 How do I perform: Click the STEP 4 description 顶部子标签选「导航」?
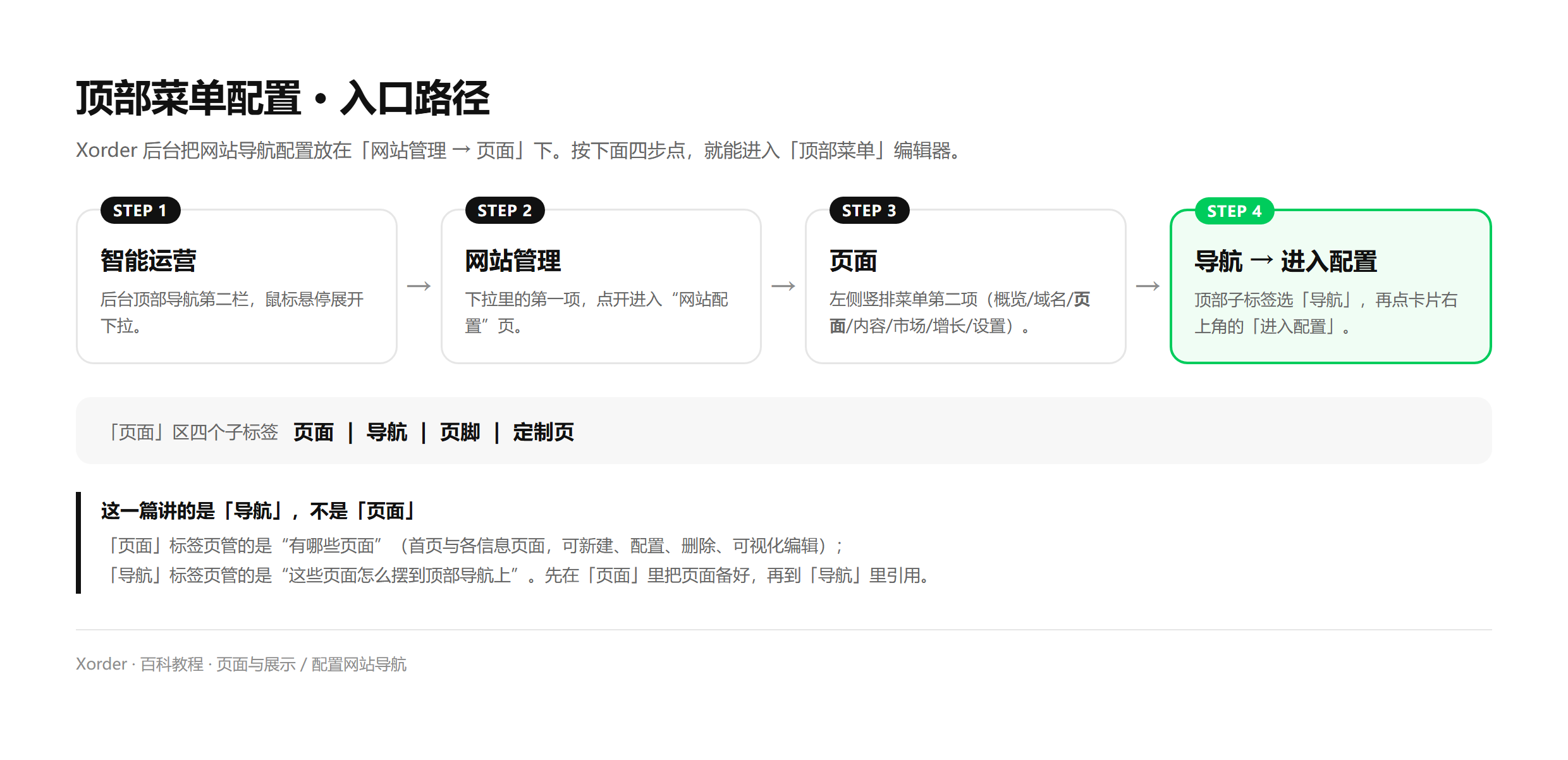point(1326,313)
